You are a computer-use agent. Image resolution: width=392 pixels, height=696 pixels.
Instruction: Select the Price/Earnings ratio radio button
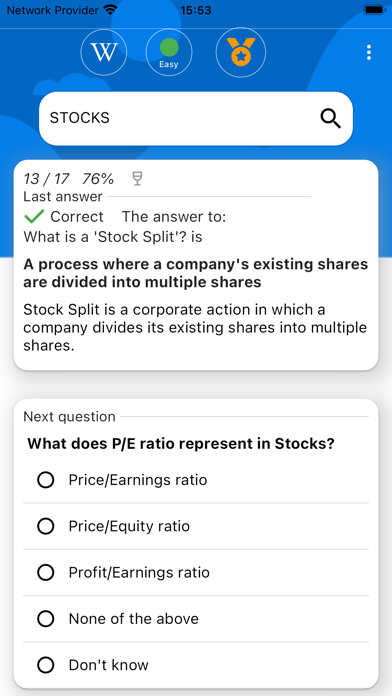(46, 480)
